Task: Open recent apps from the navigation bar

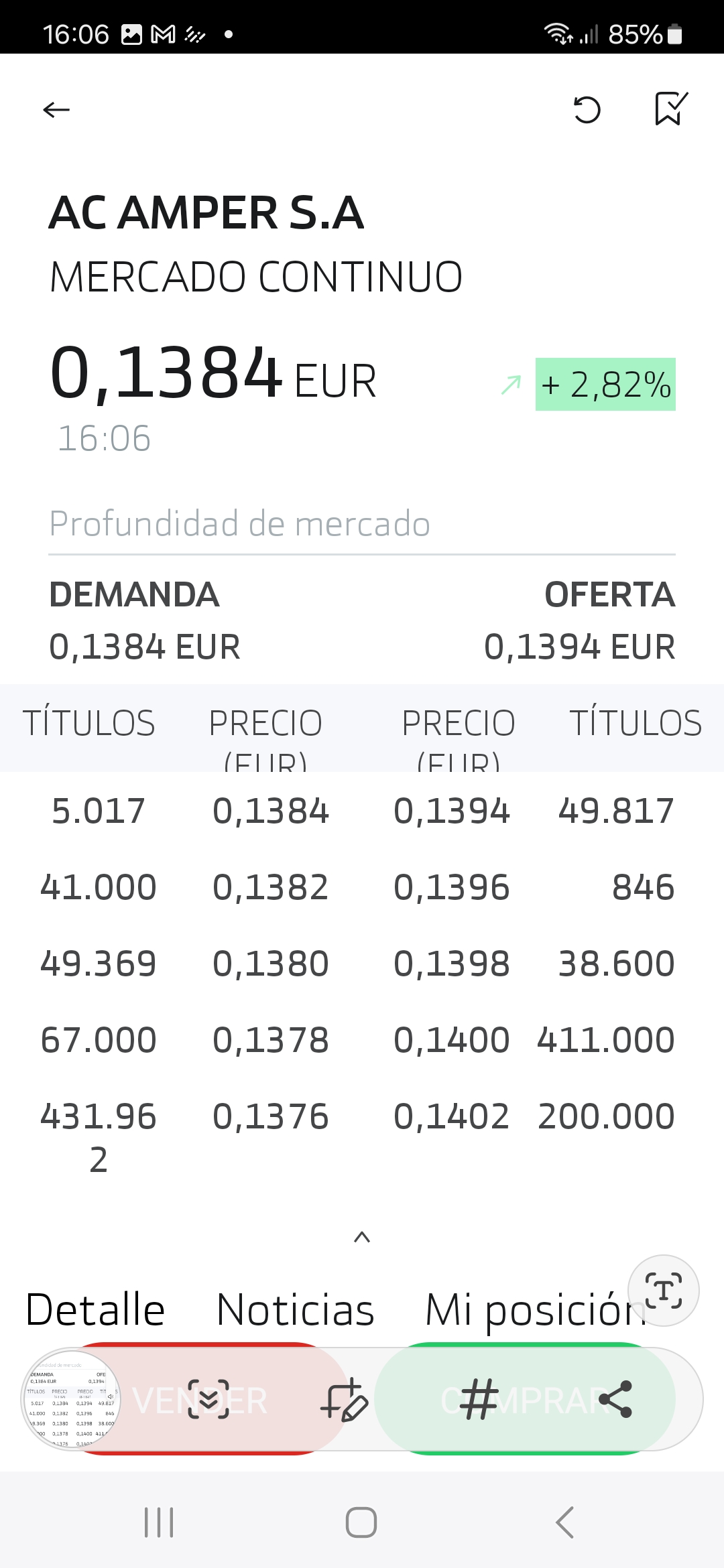Action: 160,1522
